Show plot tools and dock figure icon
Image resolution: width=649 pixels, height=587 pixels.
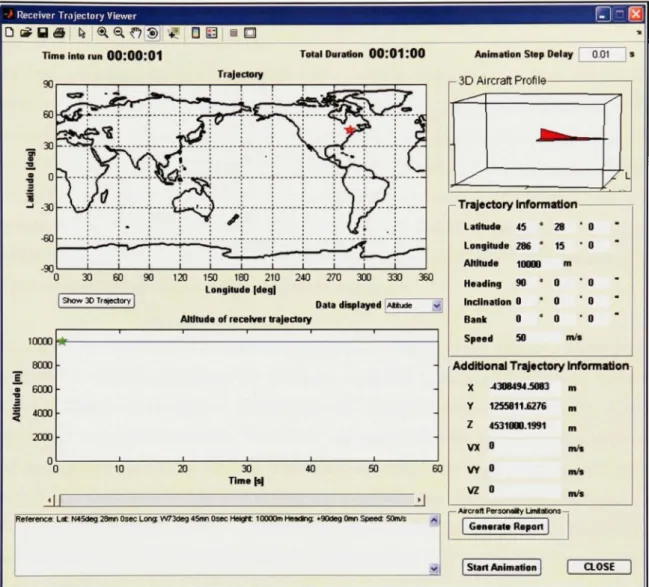(250, 33)
